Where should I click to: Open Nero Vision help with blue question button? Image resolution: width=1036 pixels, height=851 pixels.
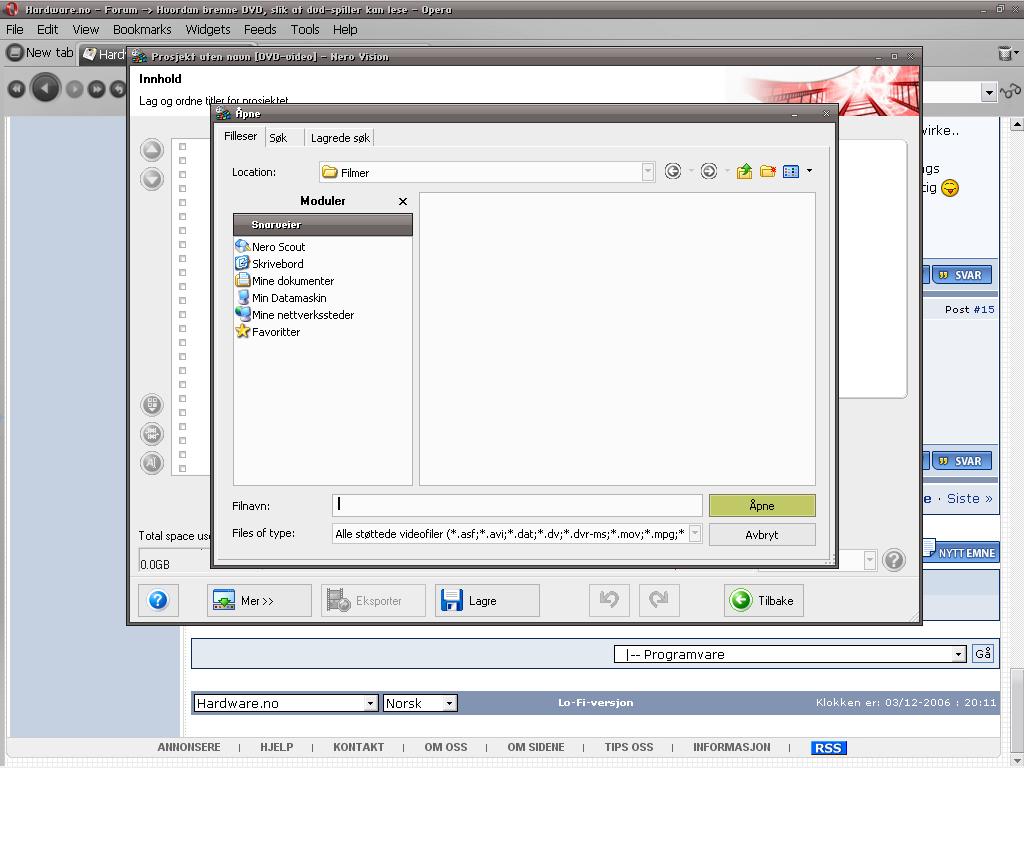pos(158,600)
